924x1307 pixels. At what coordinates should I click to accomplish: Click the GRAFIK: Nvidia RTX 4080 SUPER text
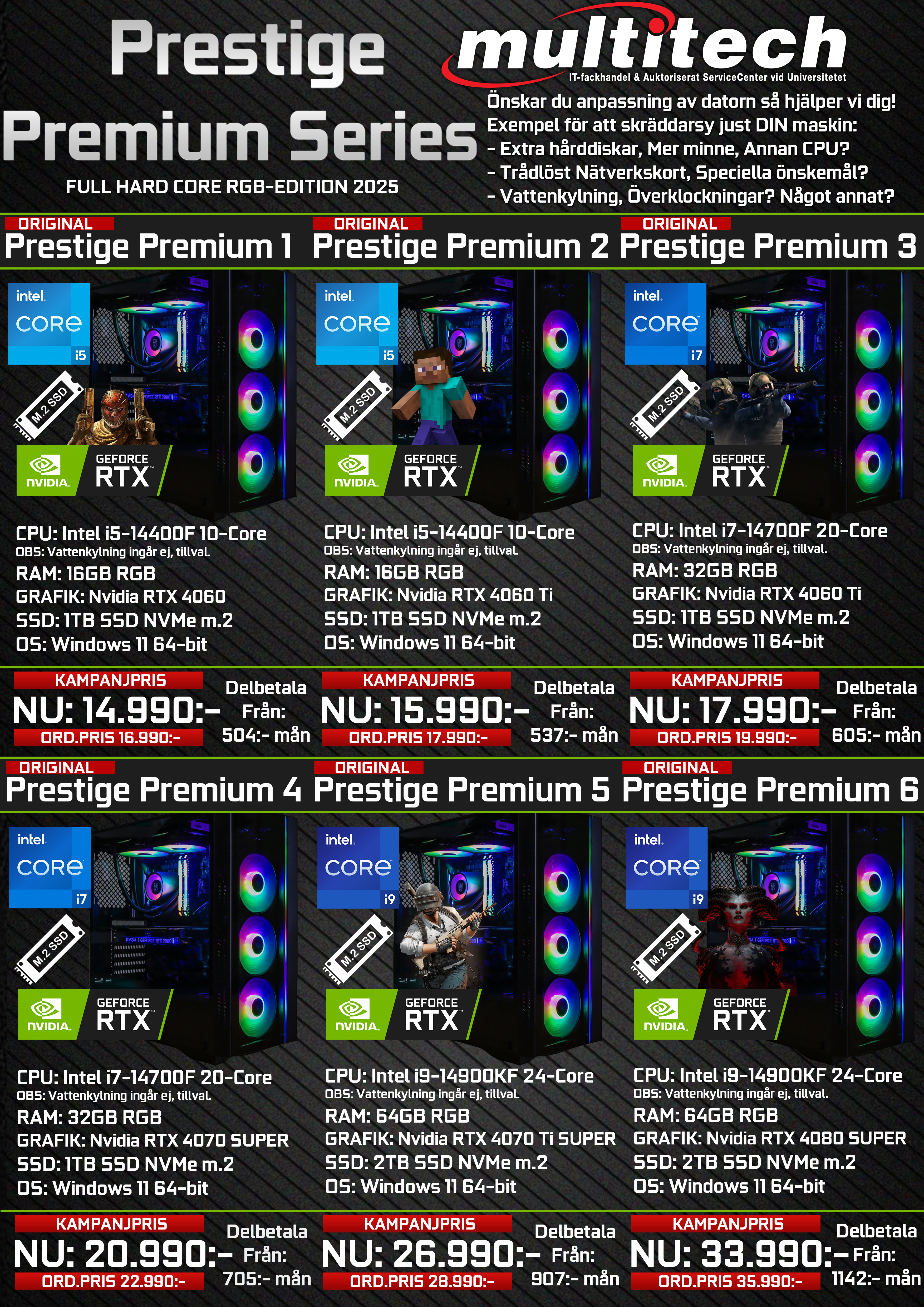coord(769,1138)
